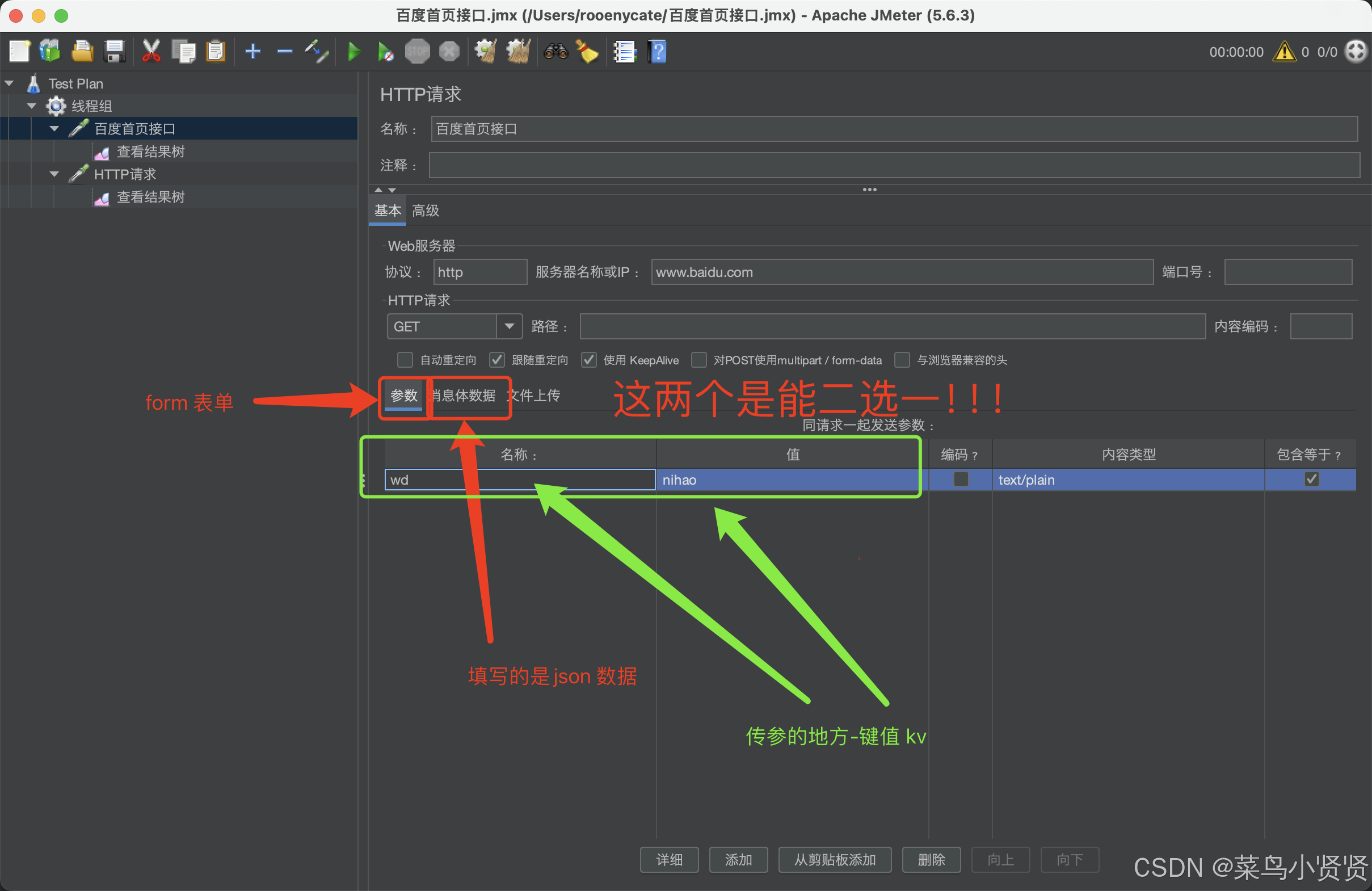Click the 添加 button to add a parameter
Screen dimensions: 1372x891
738,860
